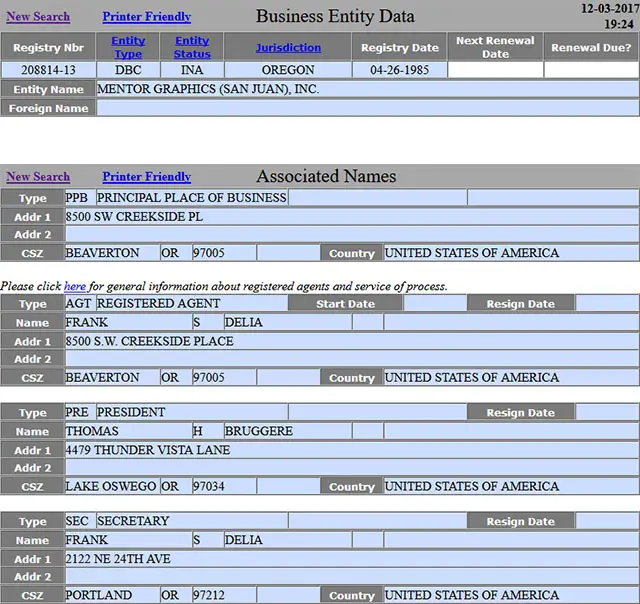Click the PRINCIPAL PLACE OF BUSINESS text

[x=191, y=198]
